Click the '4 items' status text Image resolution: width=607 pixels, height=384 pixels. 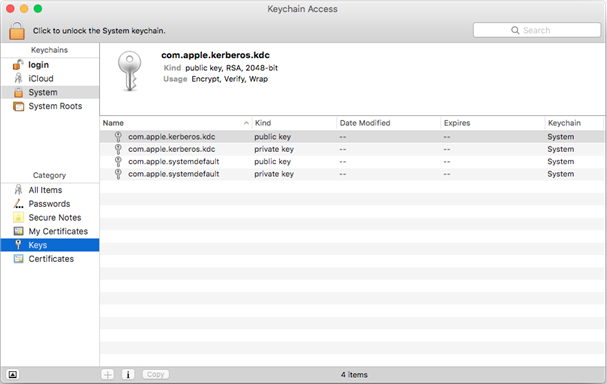click(354, 375)
